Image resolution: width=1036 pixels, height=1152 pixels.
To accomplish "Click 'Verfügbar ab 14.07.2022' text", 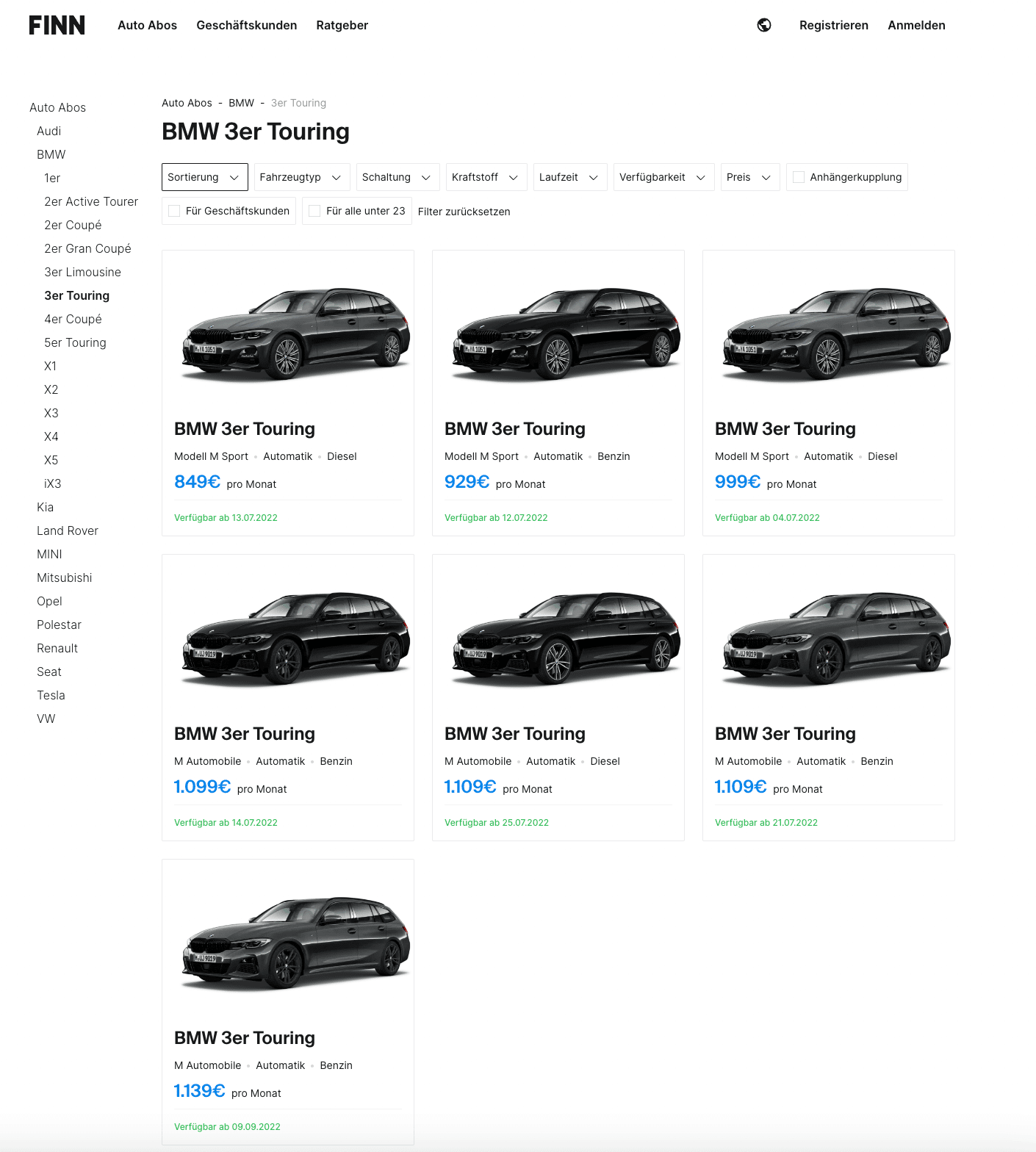I will coord(226,823).
